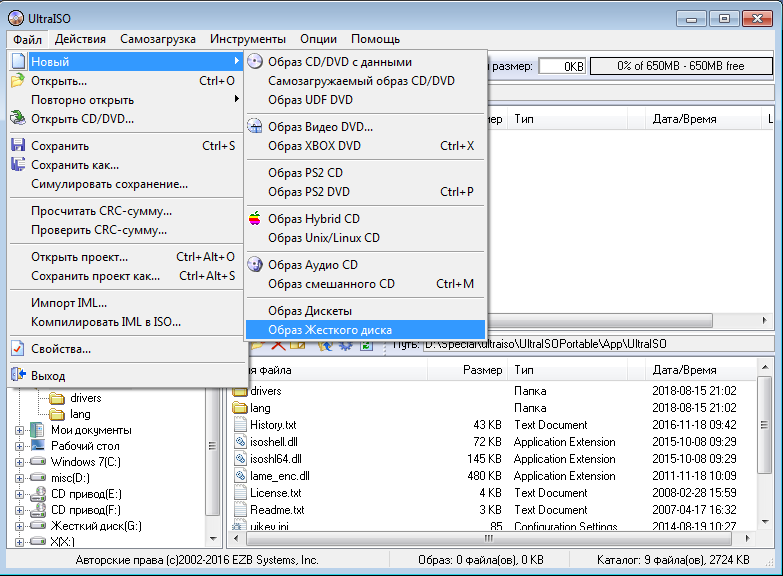This screenshot has height=576, width=783.
Task: Open the Инструменты menu
Action: pyautogui.click(x=248, y=39)
